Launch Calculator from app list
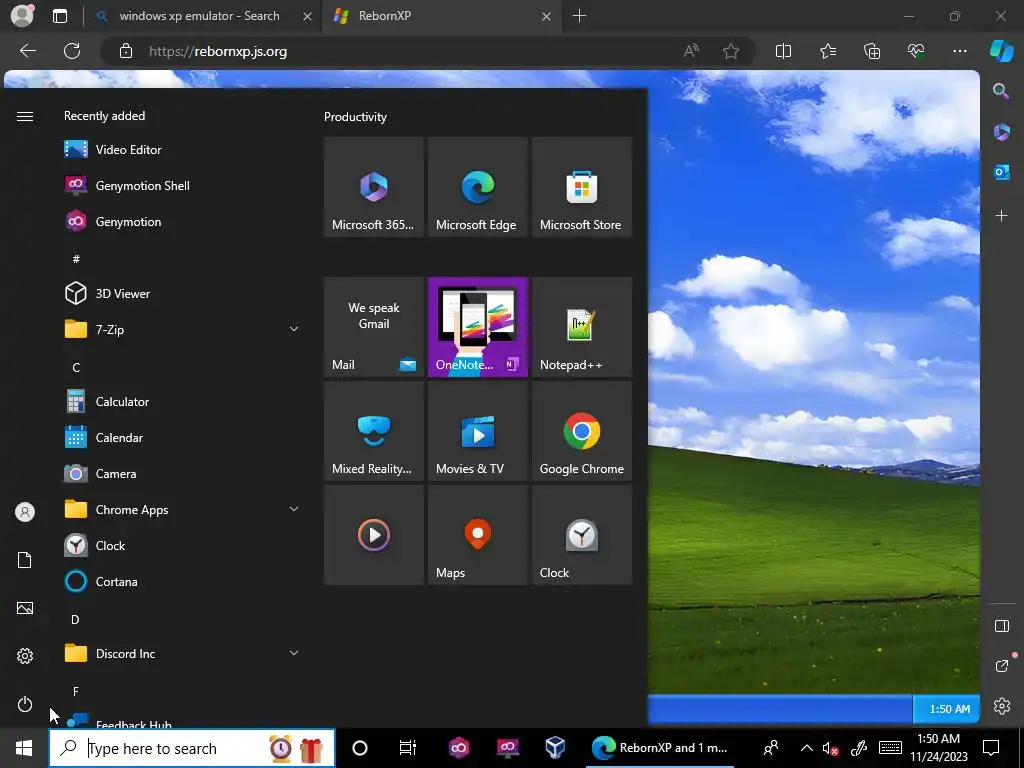The width and height of the screenshot is (1024, 768). (181, 402)
